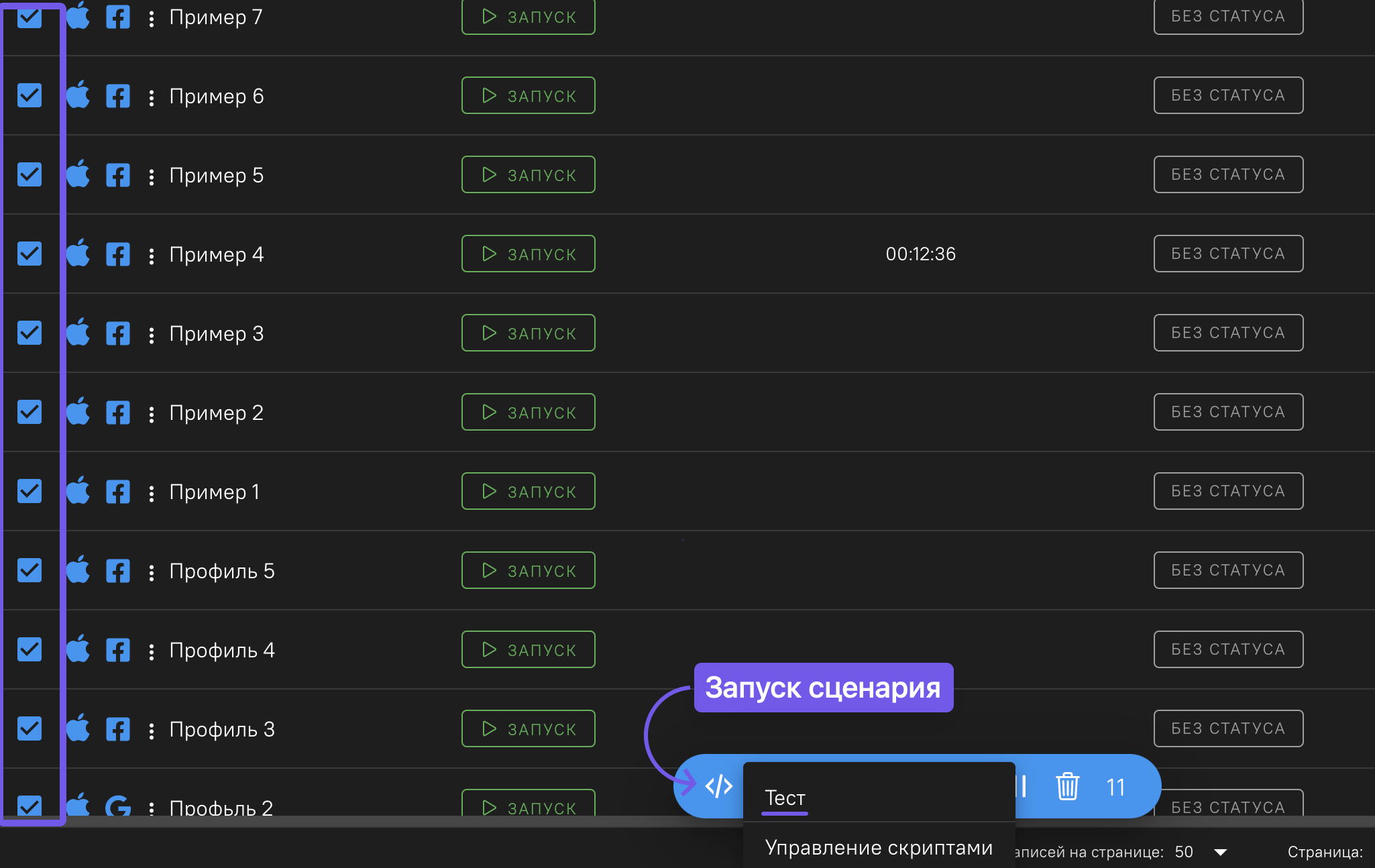Click the script launch code icon
Screen dimensions: 1375x868
point(718,786)
